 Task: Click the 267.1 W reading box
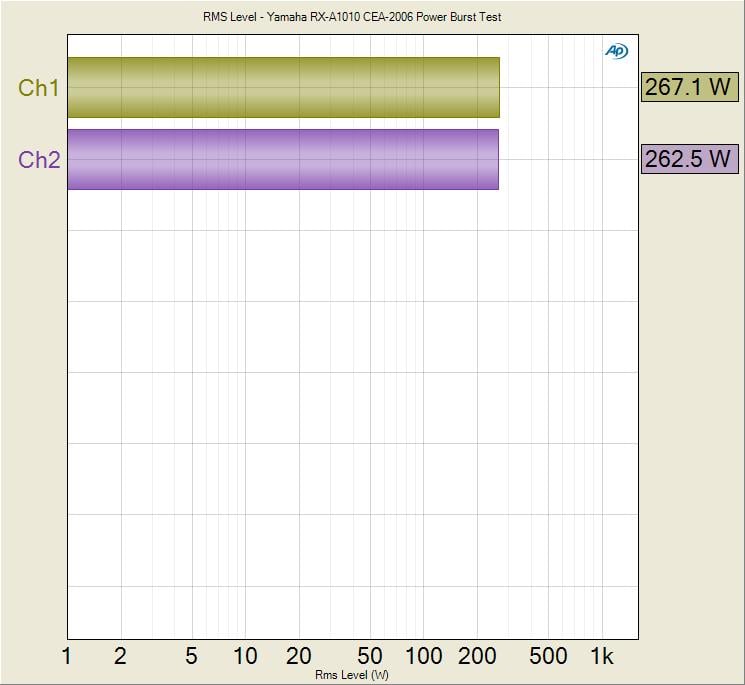coord(688,87)
